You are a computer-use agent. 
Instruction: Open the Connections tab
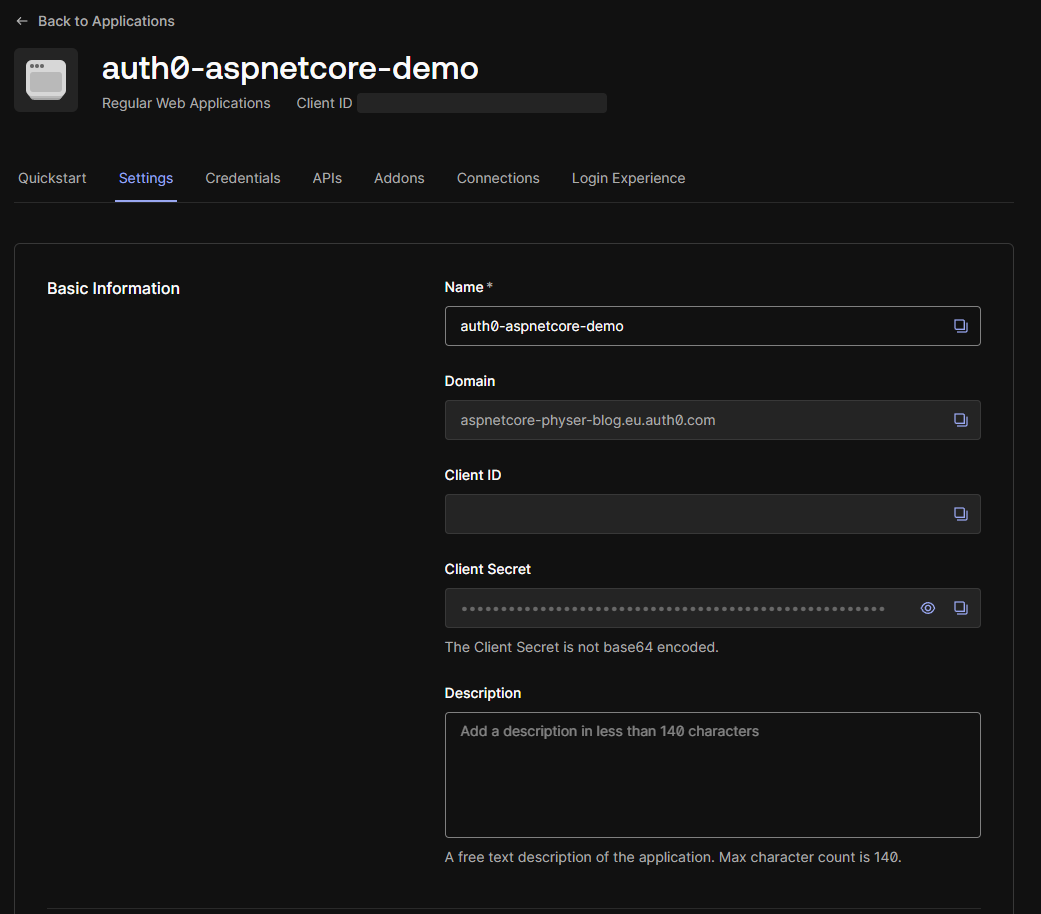click(498, 178)
